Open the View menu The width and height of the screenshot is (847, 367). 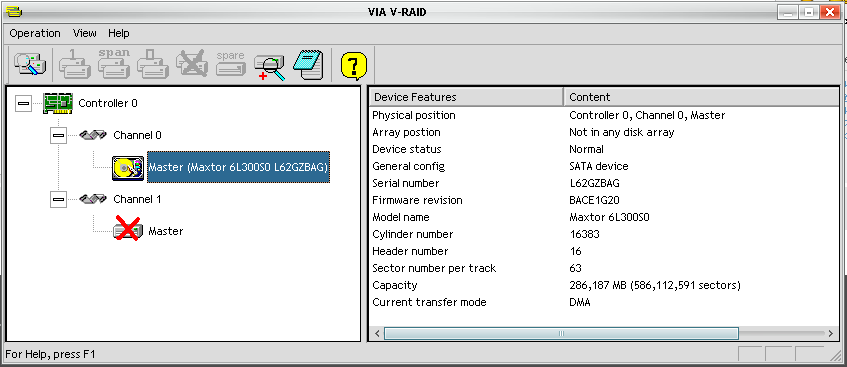tap(85, 34)
